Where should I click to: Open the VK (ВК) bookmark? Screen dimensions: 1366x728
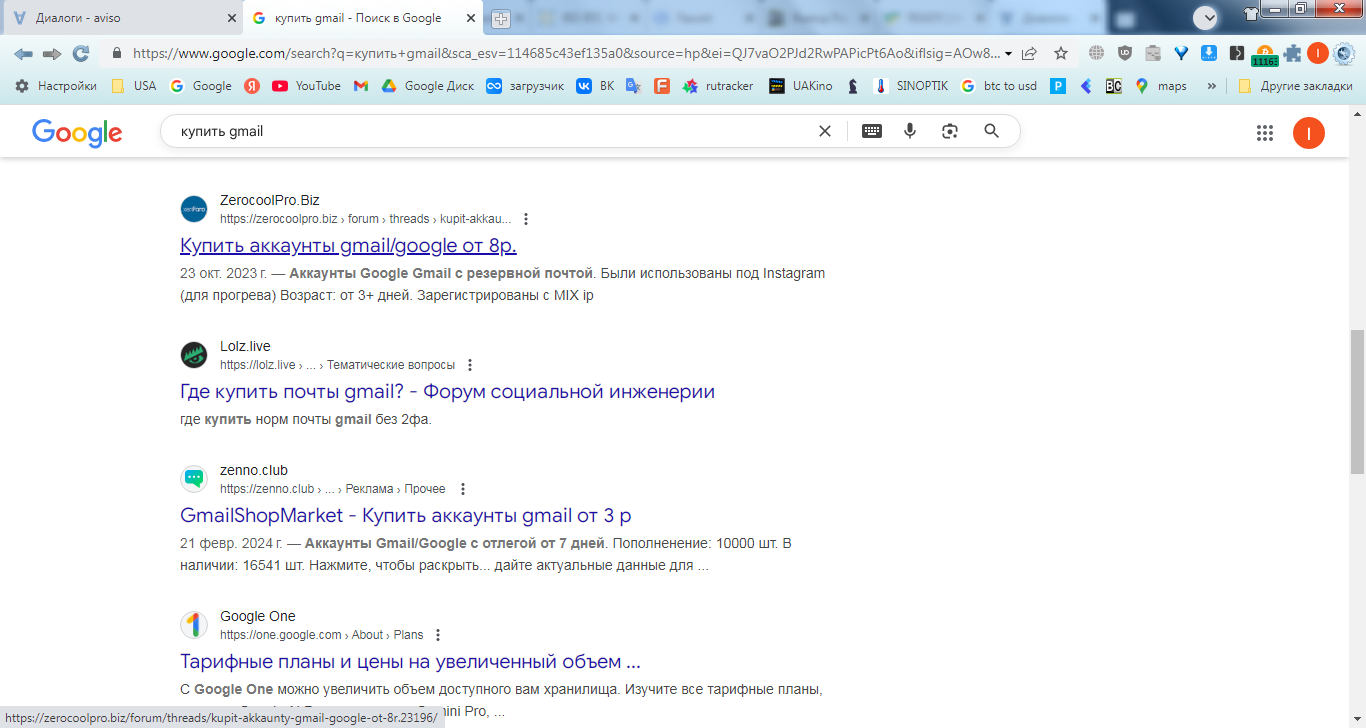click(x=596, y=86)
